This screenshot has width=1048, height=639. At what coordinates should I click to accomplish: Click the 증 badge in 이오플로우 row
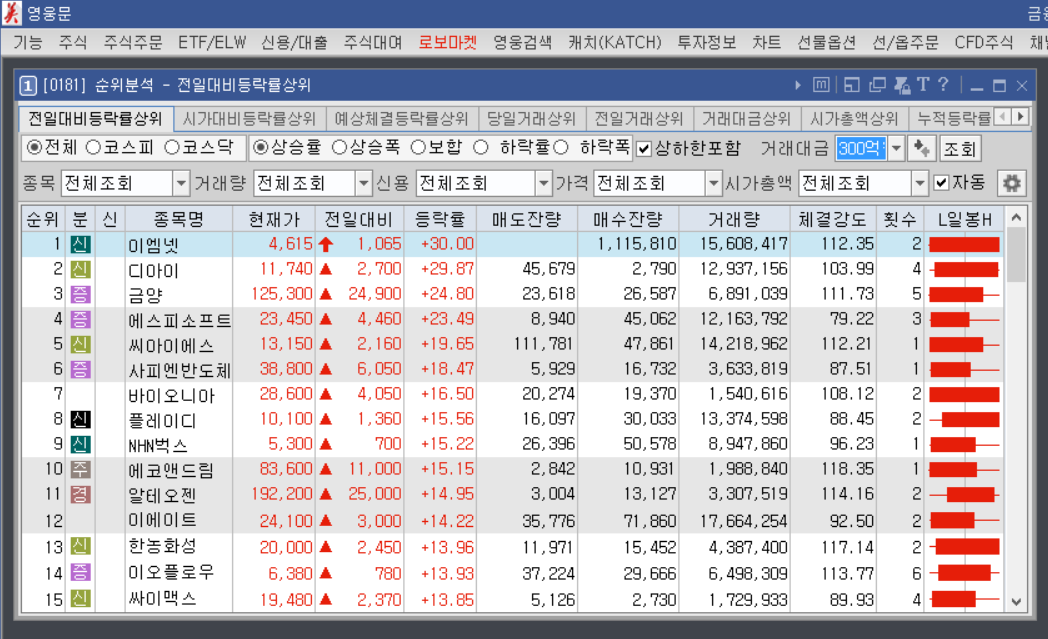pos(80,573)
